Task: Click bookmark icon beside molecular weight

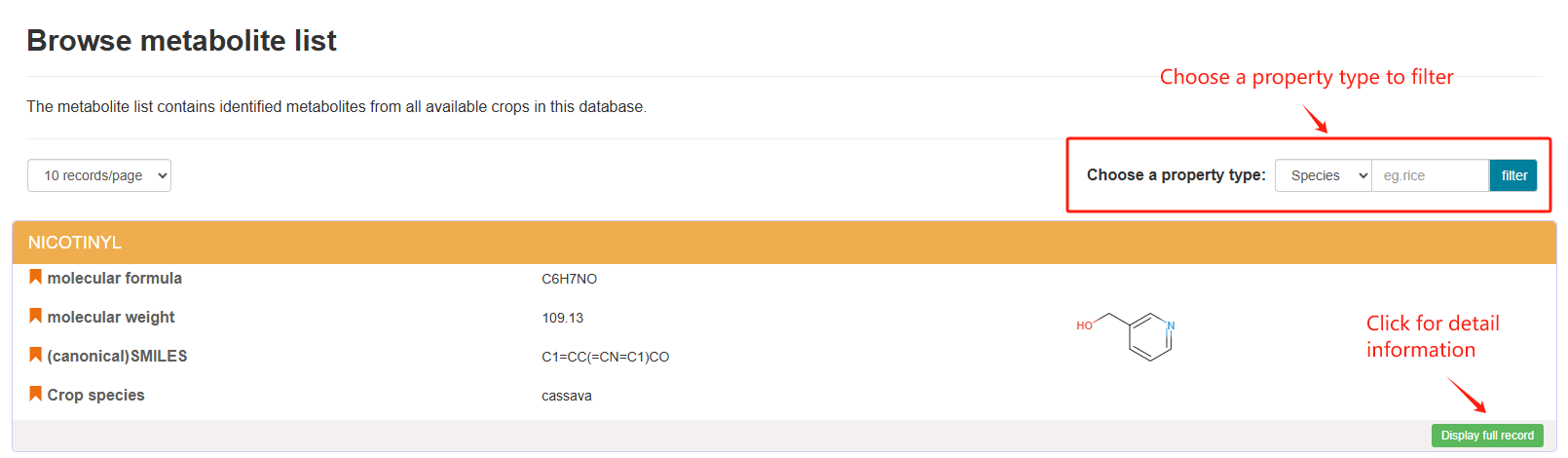Action: (x=35, y=316)
